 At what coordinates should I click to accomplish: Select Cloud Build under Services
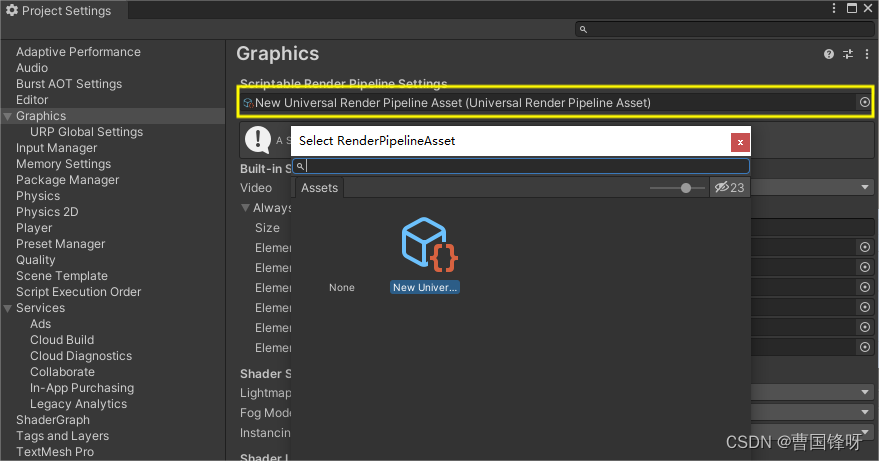click(x=62, y=340)
